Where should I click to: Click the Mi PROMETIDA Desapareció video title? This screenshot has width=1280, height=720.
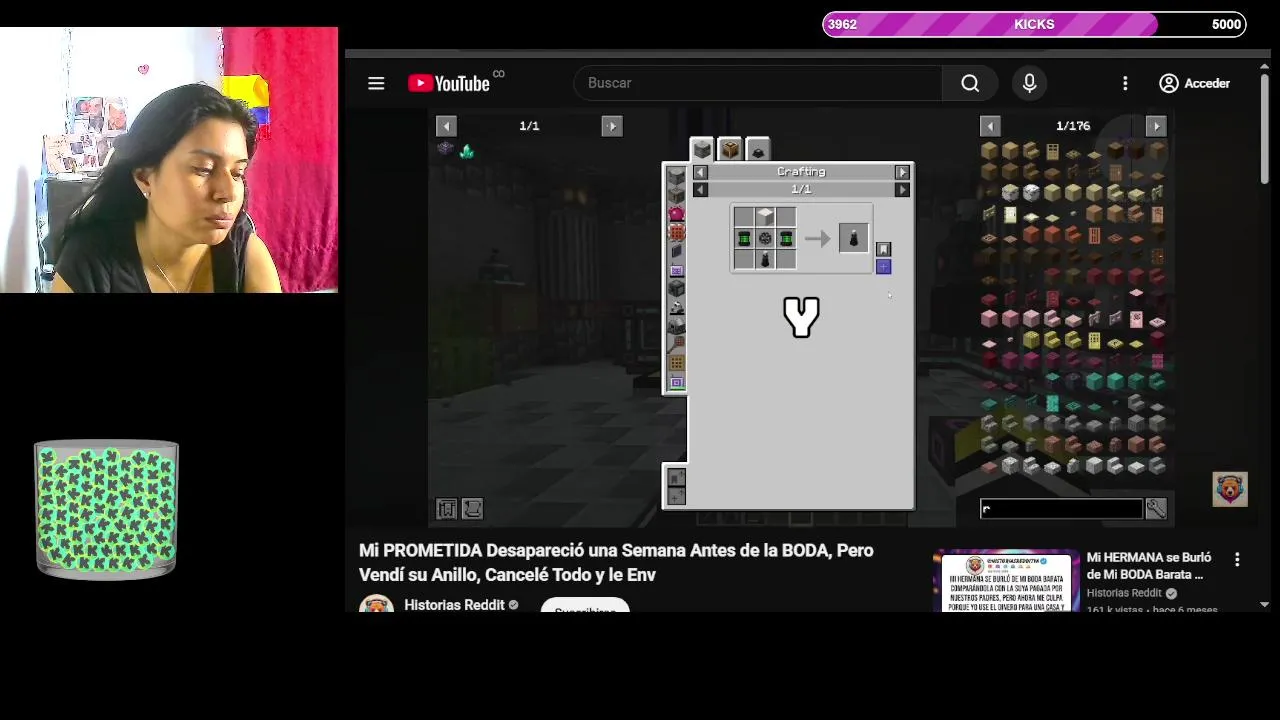tap(616, 563)
